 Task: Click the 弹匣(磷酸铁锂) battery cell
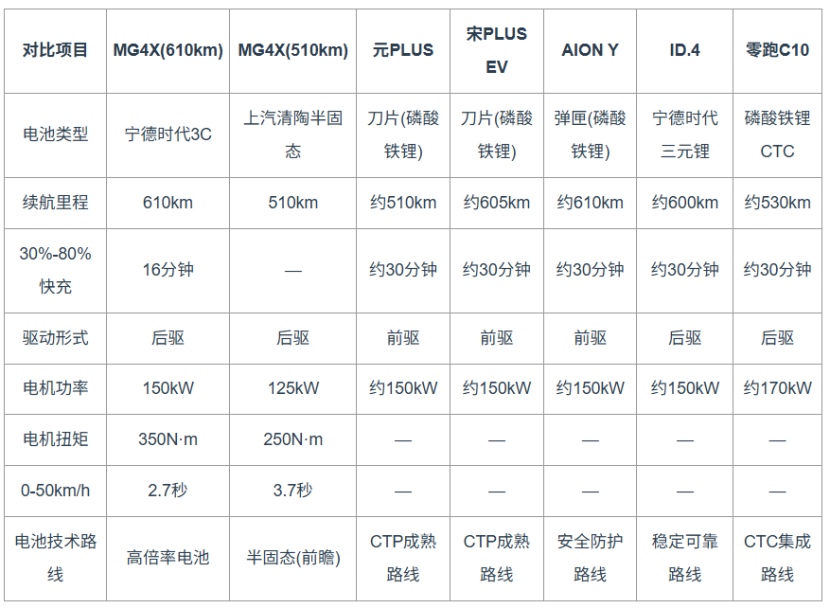pos(590,135)
